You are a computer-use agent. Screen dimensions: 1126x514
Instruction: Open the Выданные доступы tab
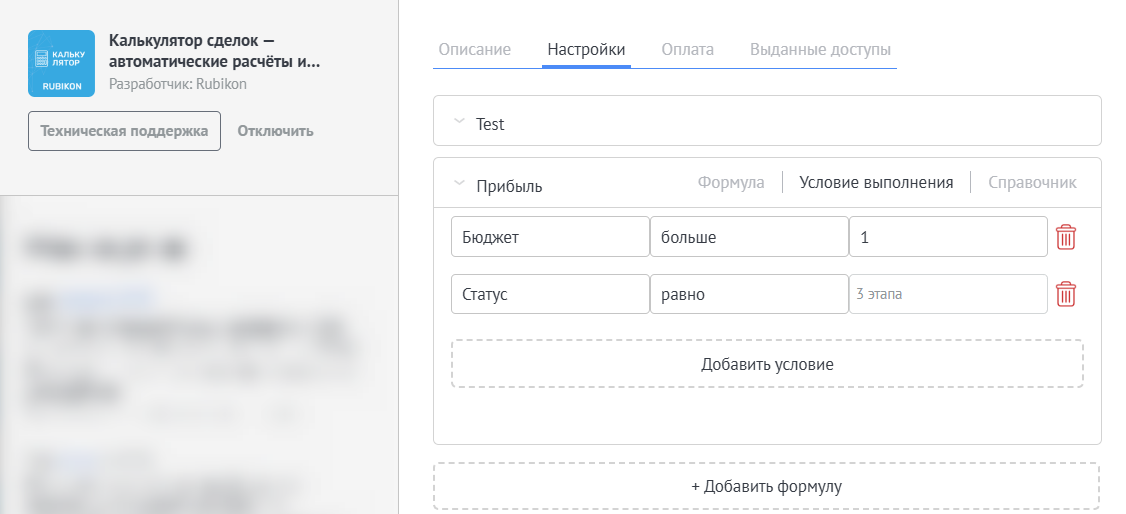[820, 50]
